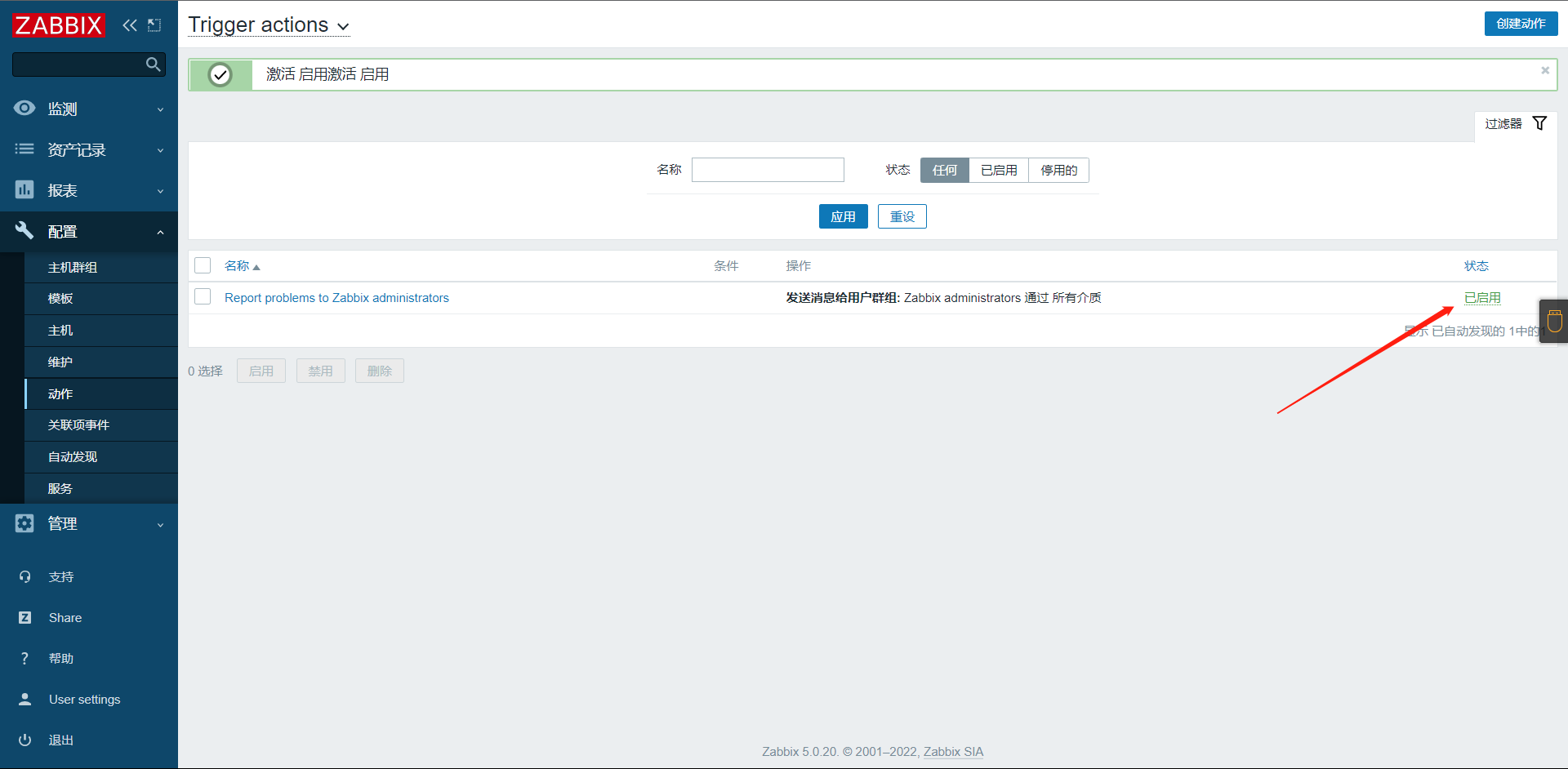Viewport: 1568px width, 769px height.
Task: Tick the select-all header checkbox
Action: click(203, 265)
